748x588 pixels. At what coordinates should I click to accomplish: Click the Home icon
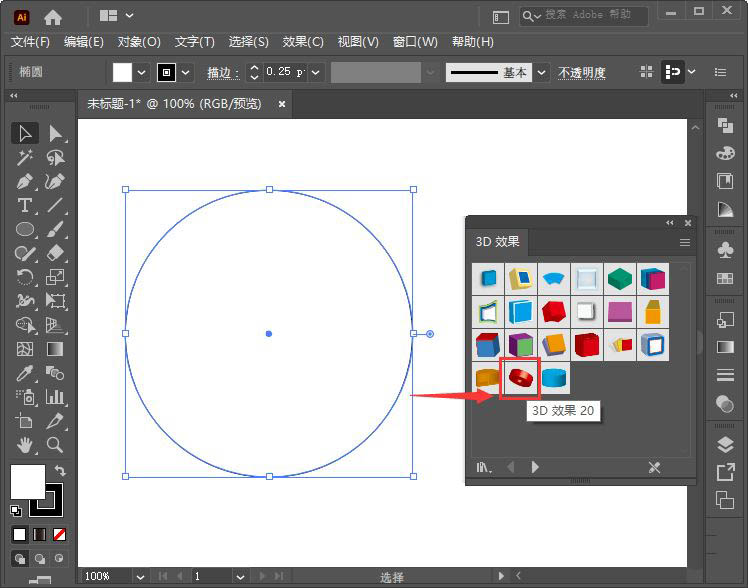(53, 17)
